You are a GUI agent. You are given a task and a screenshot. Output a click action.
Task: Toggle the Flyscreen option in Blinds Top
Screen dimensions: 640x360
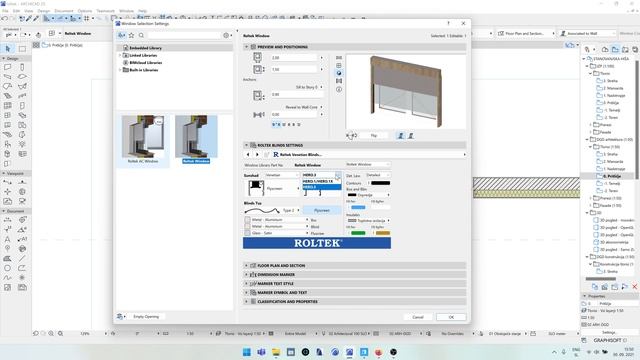322,210
